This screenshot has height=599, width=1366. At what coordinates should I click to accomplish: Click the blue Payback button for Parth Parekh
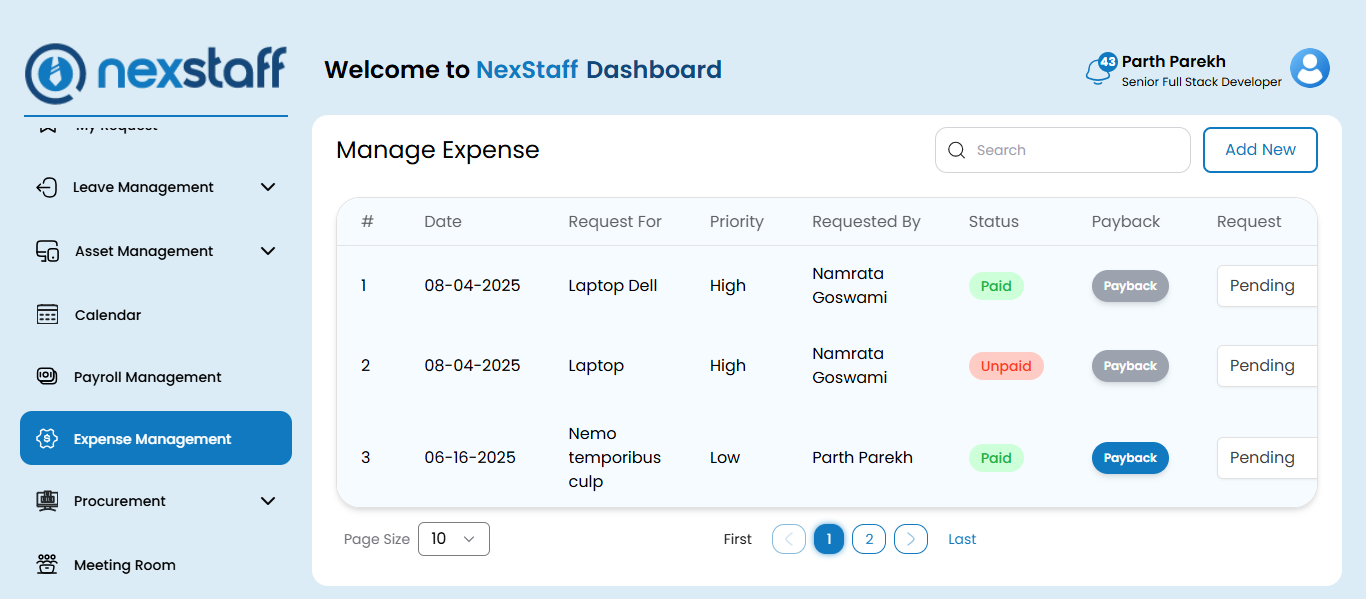coord(1130,458)
